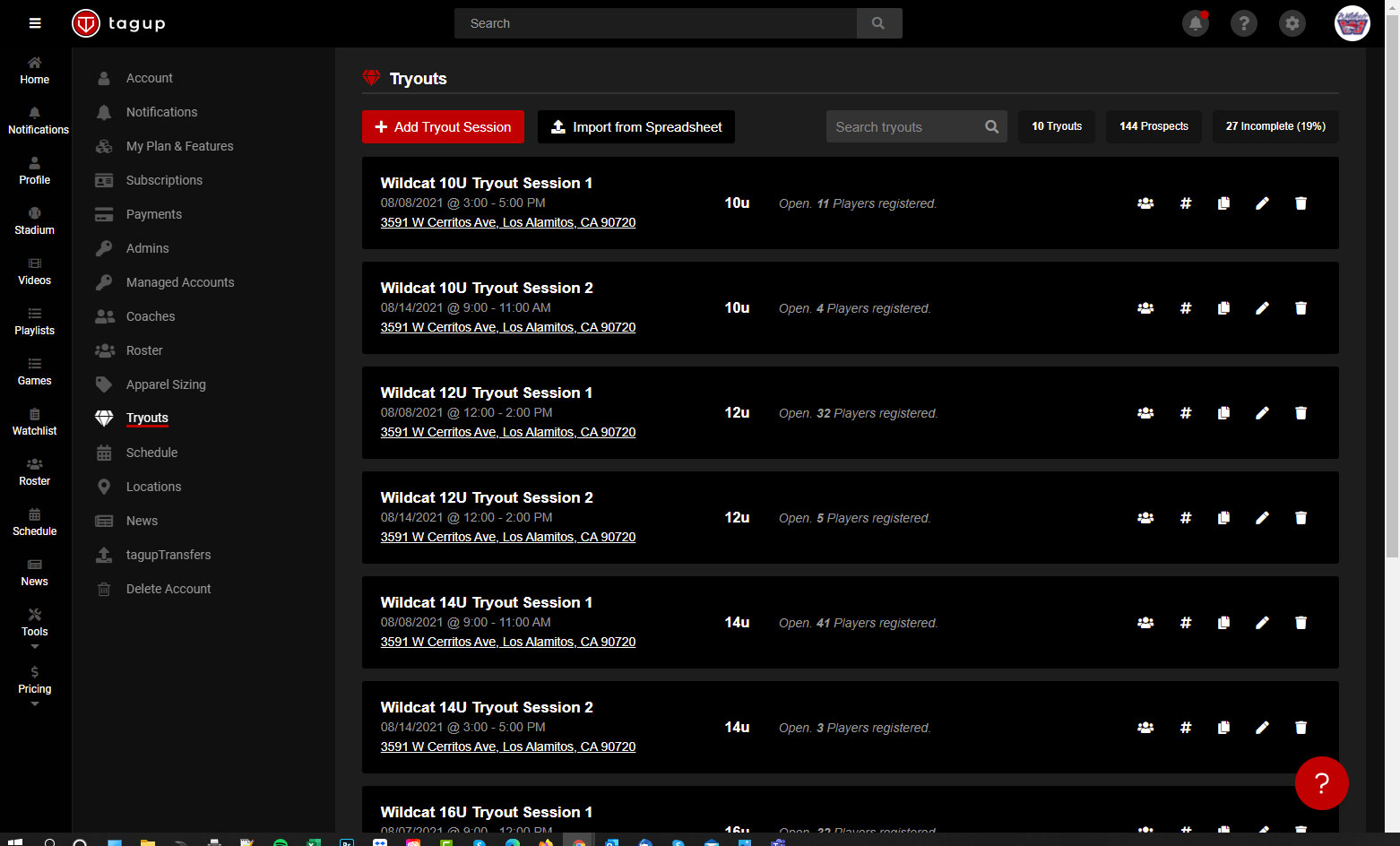Screen dimensions: 1400x846
Task: Open the user profile avatar menu
Action: pos(1352,23)
